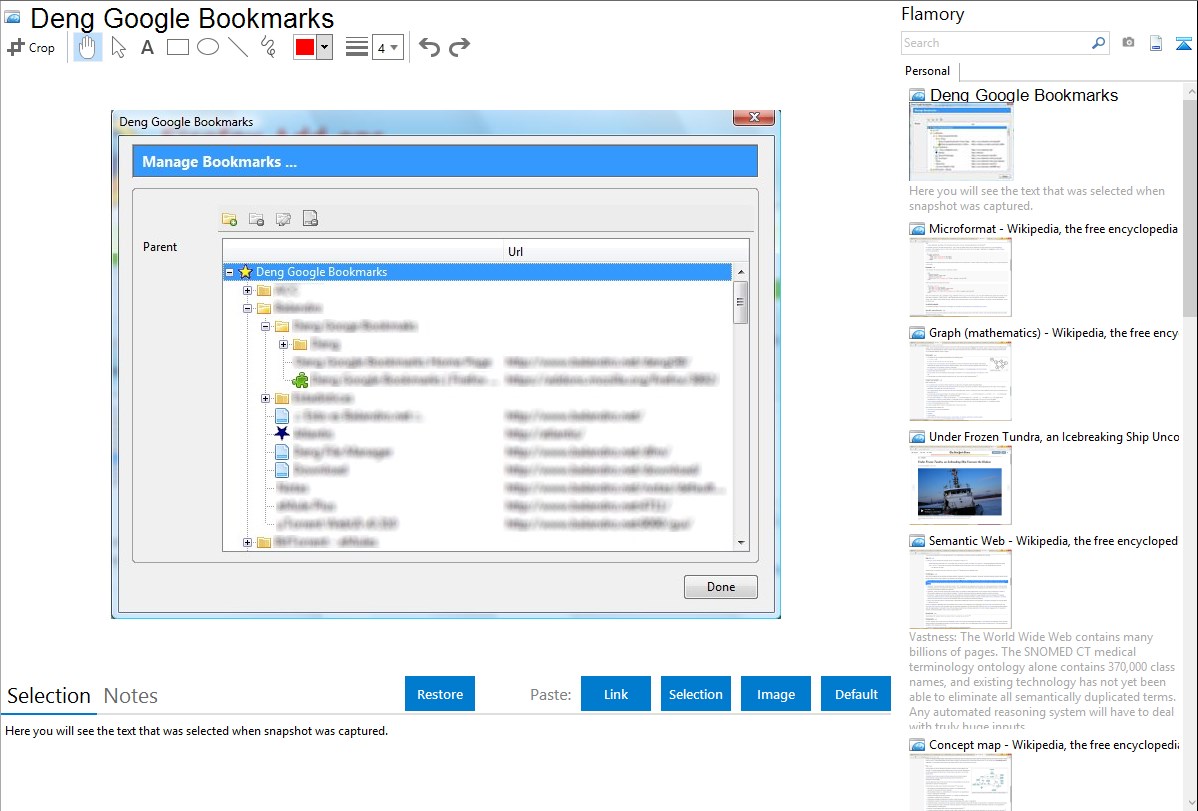Open the Under Frozen Tundra snapshot thumbnail
This screenshot has width=1198, height=811.
[960, 485]
